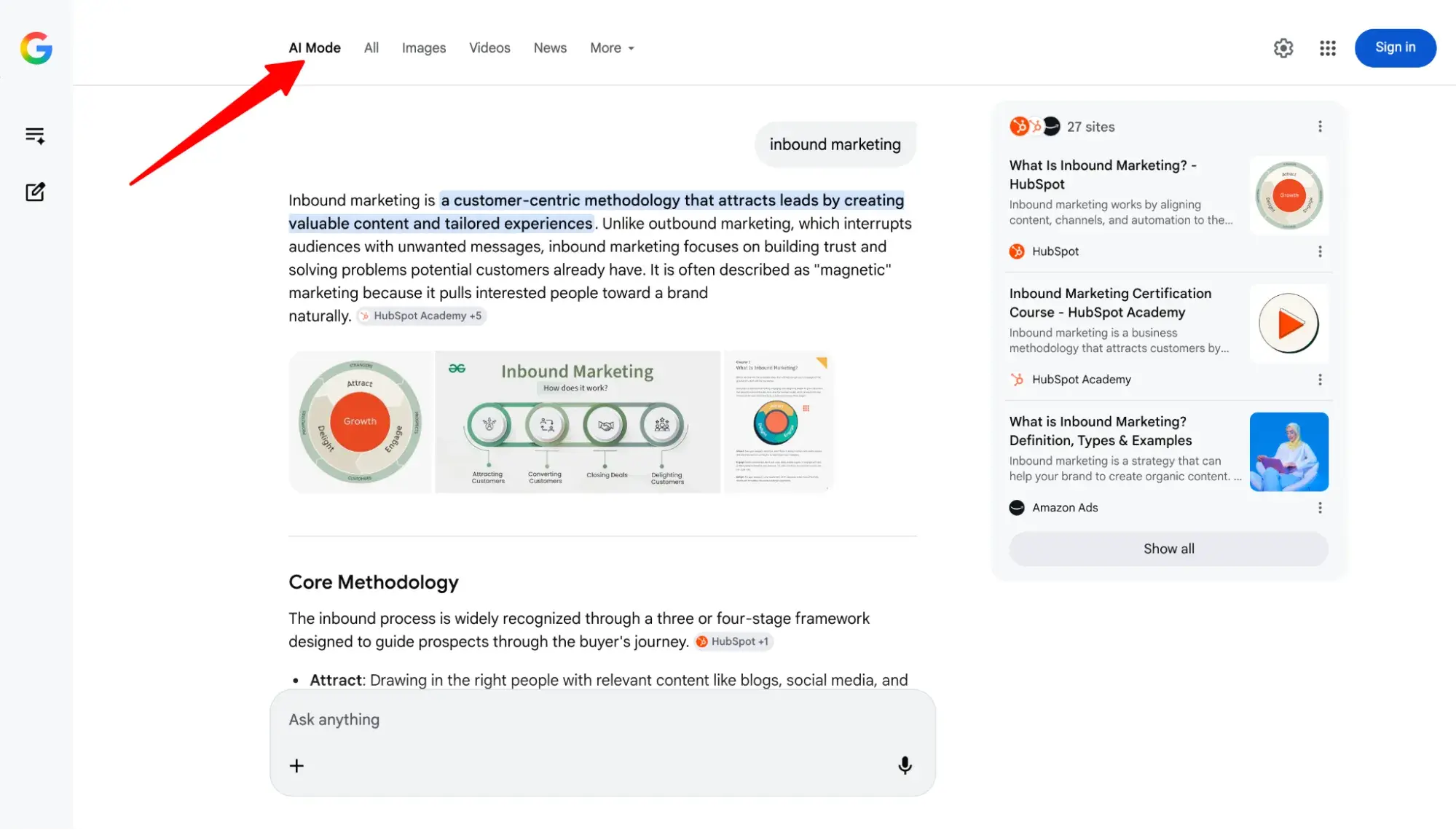This screenshot has height=830, width=1456.
Task: Switch to the News tab
Action: click(x=550, y=48)
